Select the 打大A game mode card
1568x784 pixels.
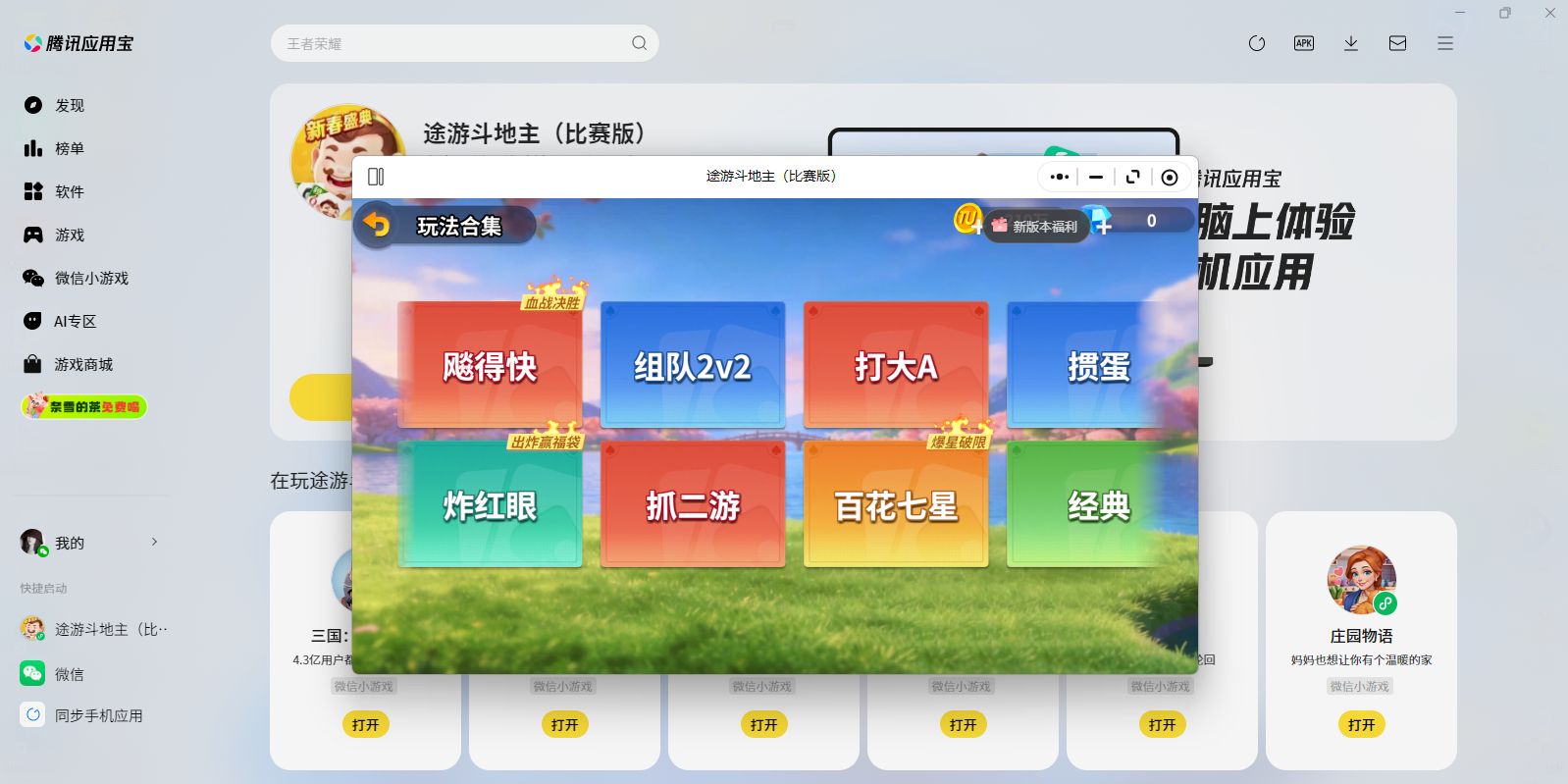[896, 365]
